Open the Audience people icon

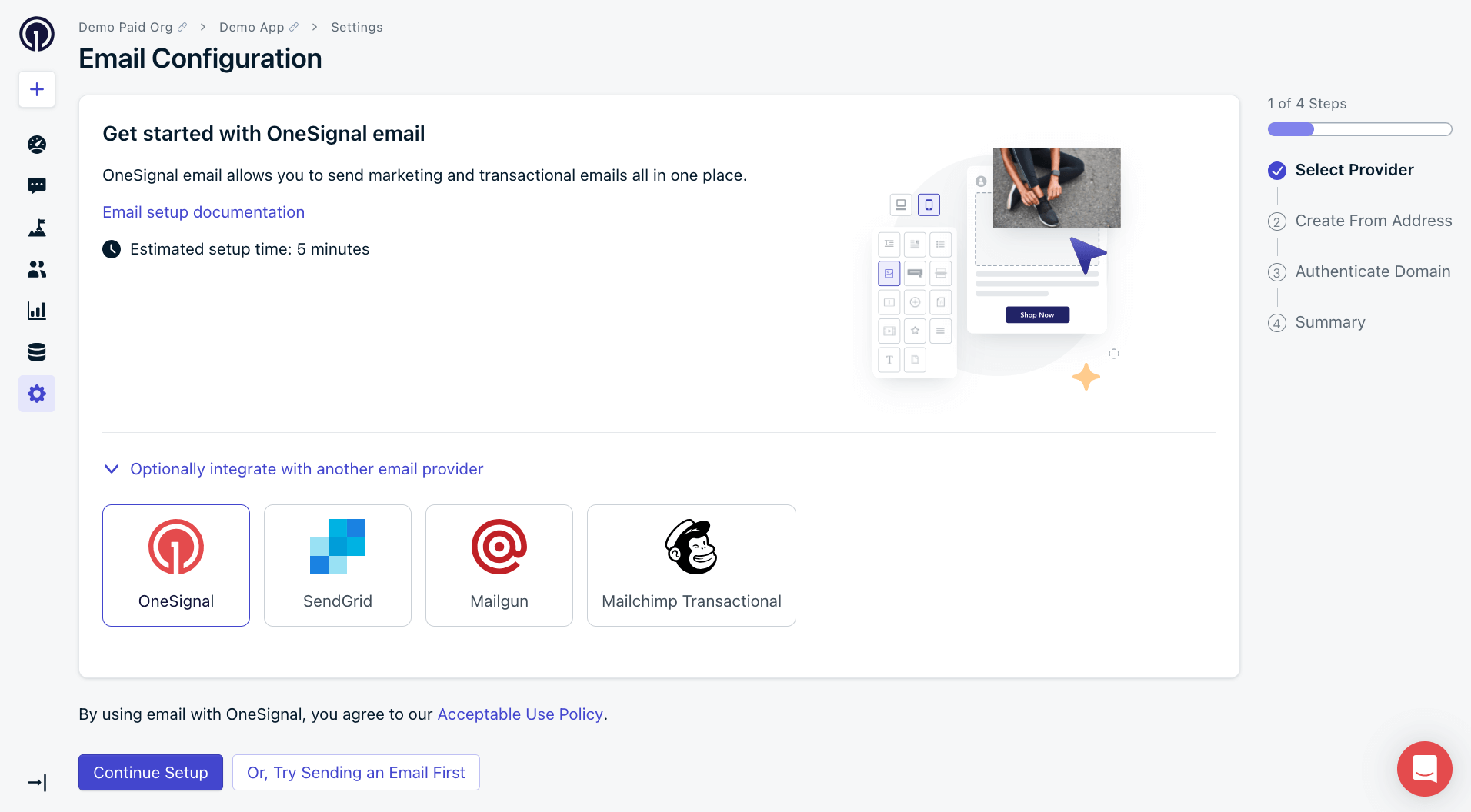click(37, 269)
